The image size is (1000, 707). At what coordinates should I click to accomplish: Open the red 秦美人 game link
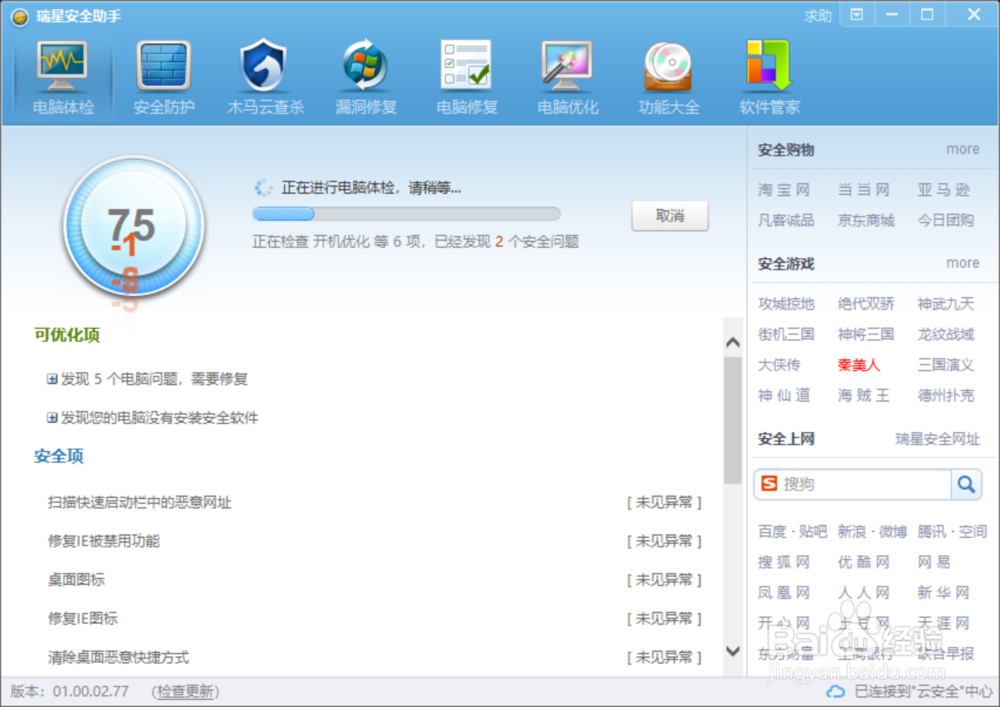pyautogui.click(x=858, y=365)
